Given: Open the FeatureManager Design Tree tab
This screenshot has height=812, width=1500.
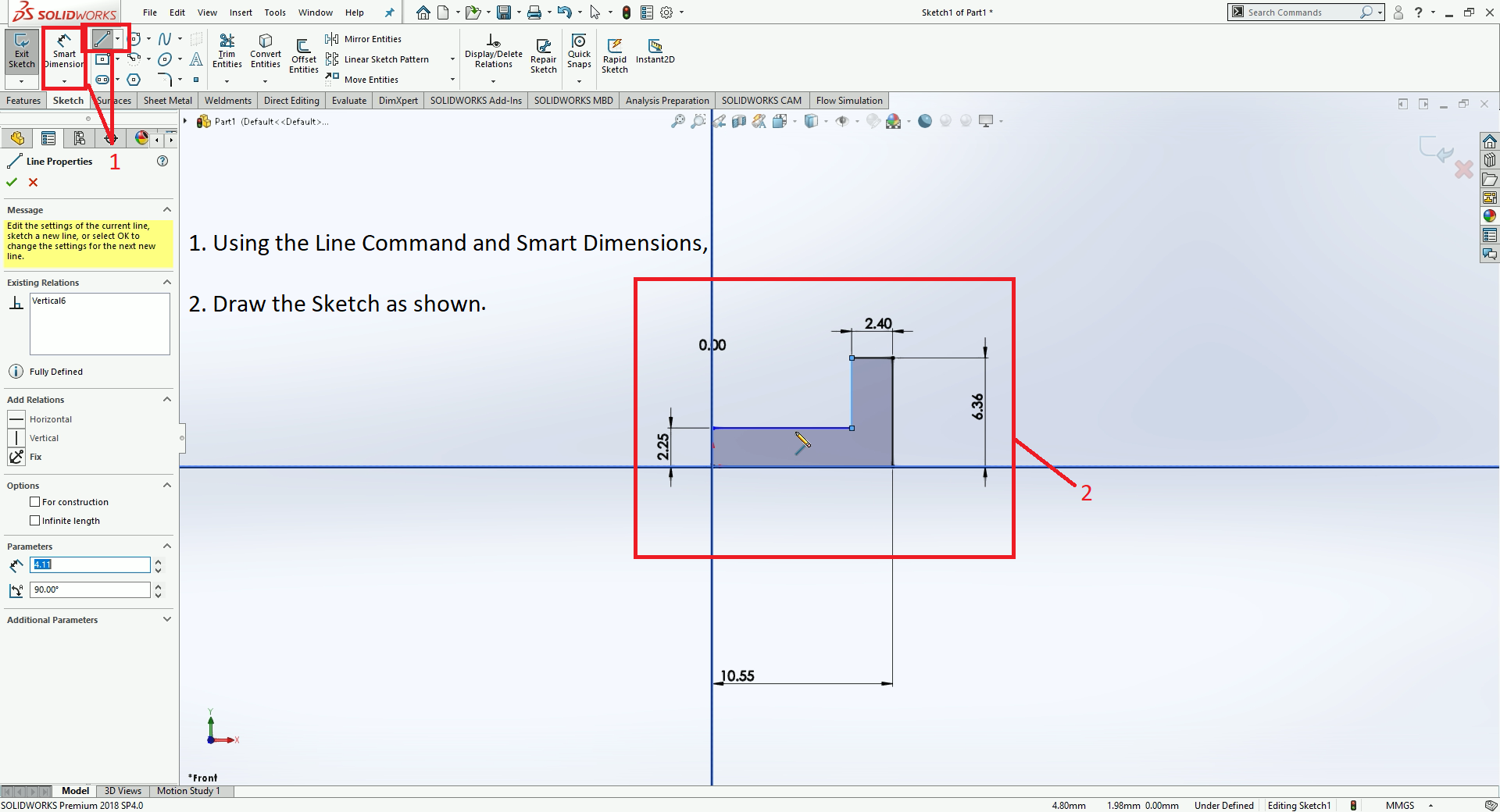Looking at the screenshot, I should pos(17,138).
